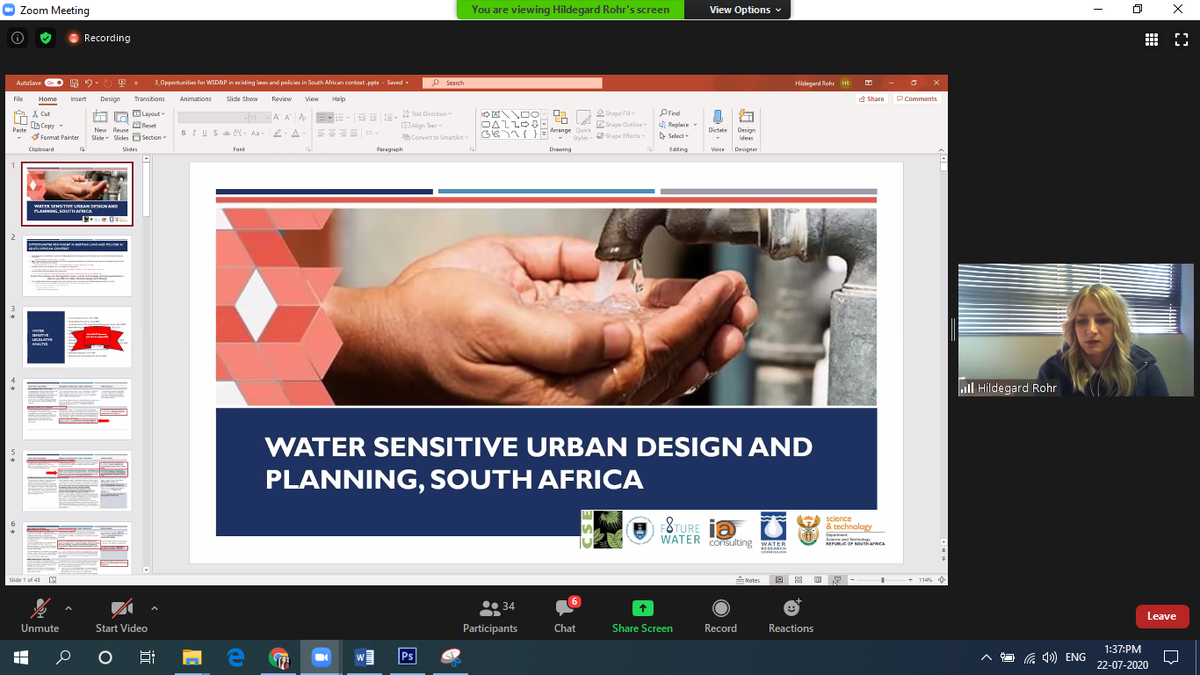This screenshot has height=675, width=1200.
Task: Open Zoom Reactions
Action: [791, 615]
